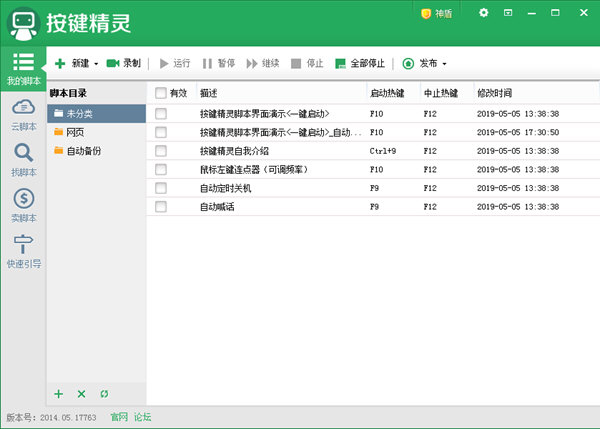Image resolution: width=600 pixels, height=429 pixels.
Task: Open the 快速引导 quick guide sidebar icon
Action: click(x=23, y=250)
